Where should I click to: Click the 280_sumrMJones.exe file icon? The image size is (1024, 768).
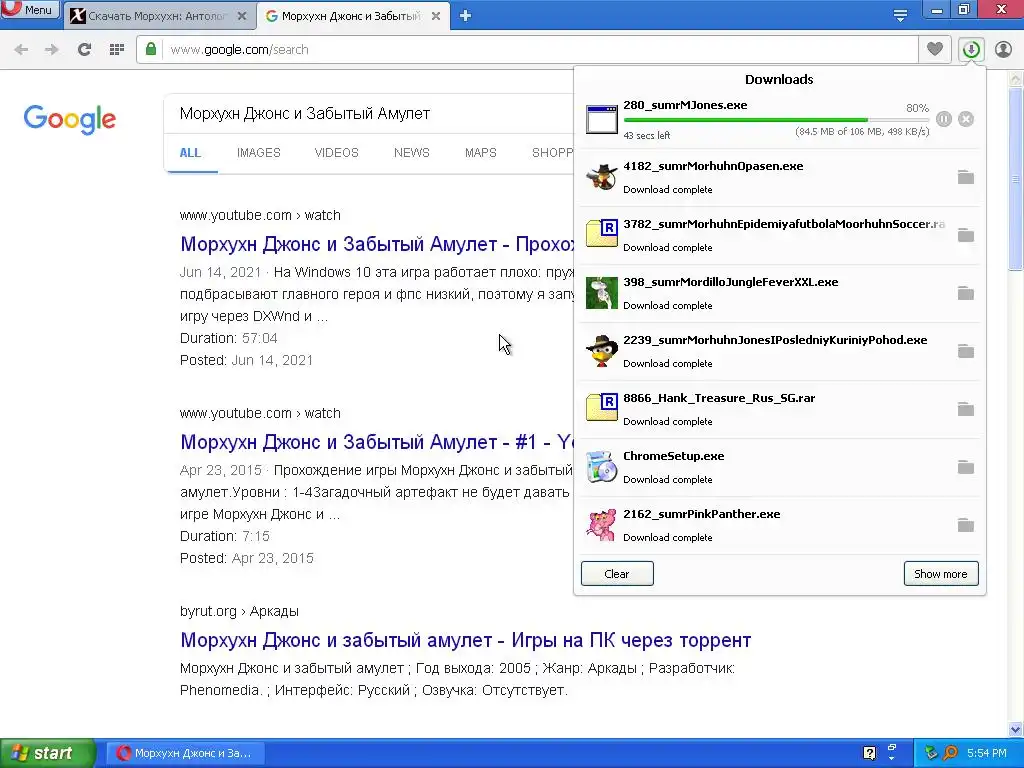tap(601, 119)
